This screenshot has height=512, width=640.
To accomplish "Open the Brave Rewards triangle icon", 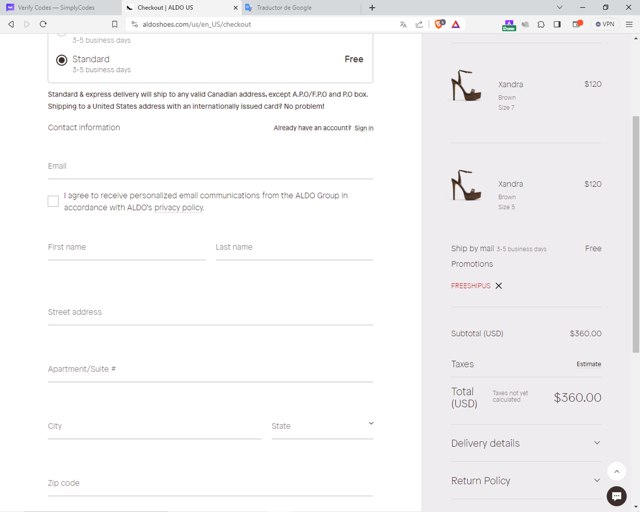I will 456,24.
